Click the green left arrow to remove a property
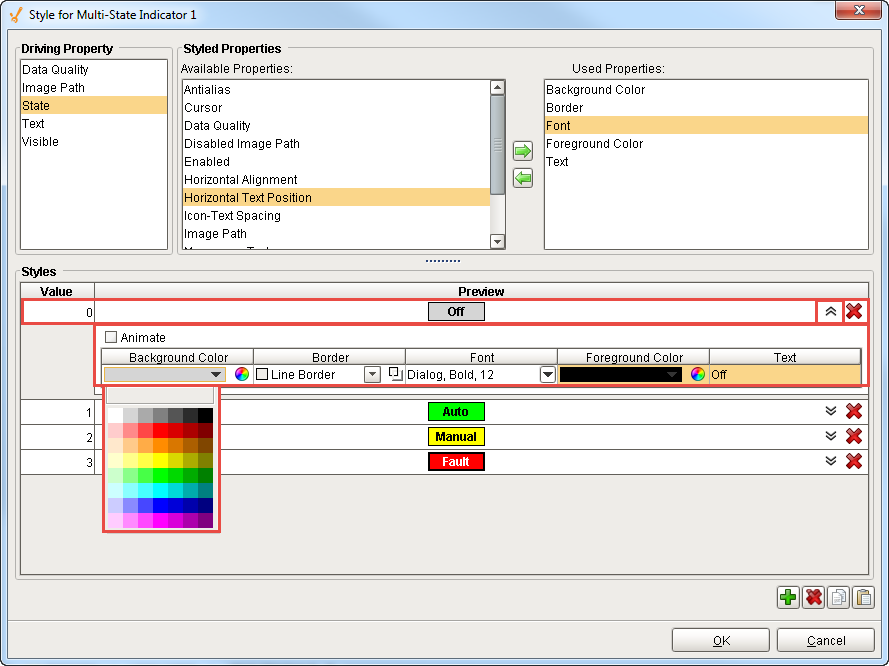889x666 pixels. [522, 178]
